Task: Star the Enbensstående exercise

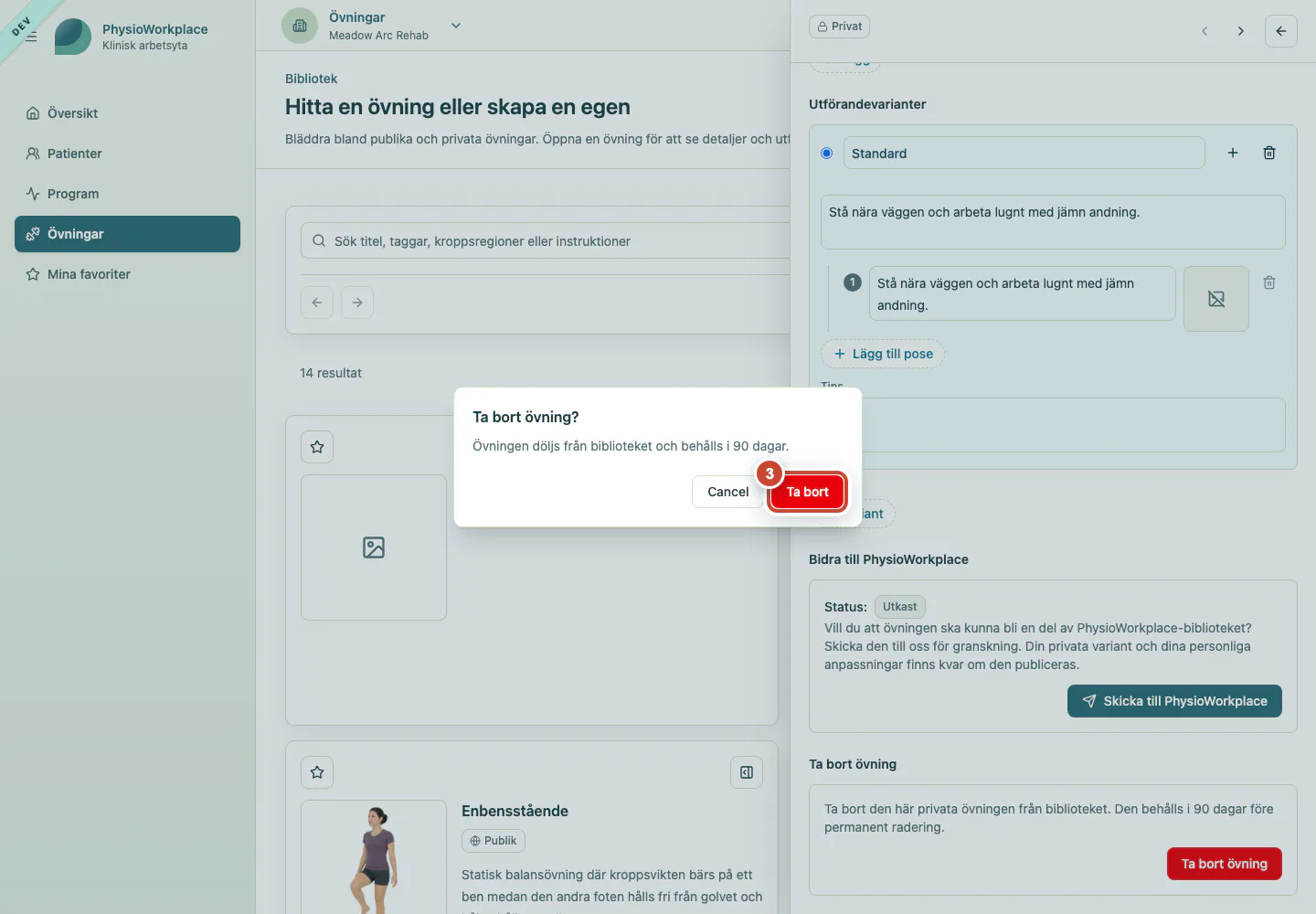Action: [317, 772]
